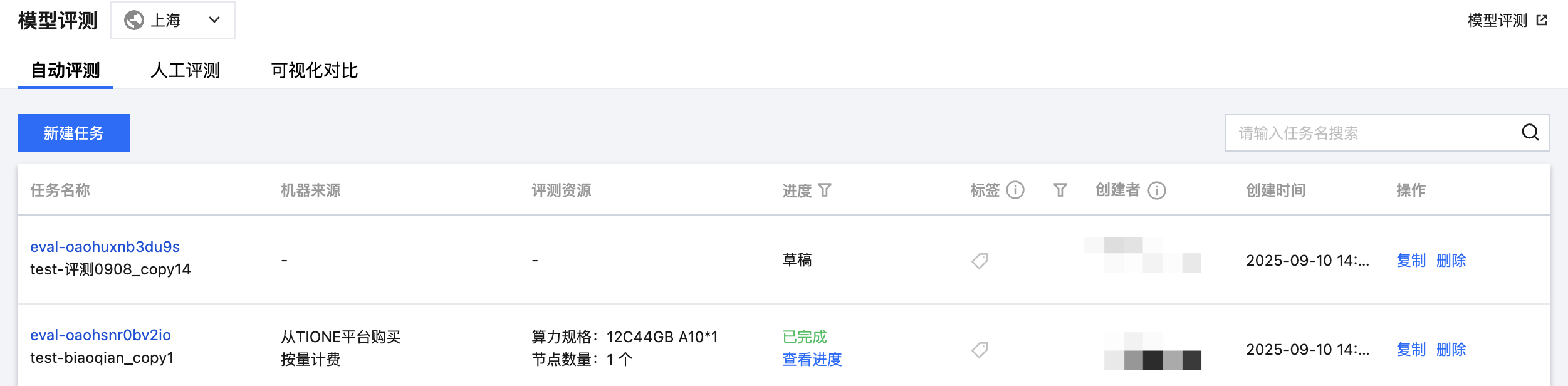1568x386 pixels.
Task: Open the 可视化对比 tab
Action: click(x=314, y=70)
